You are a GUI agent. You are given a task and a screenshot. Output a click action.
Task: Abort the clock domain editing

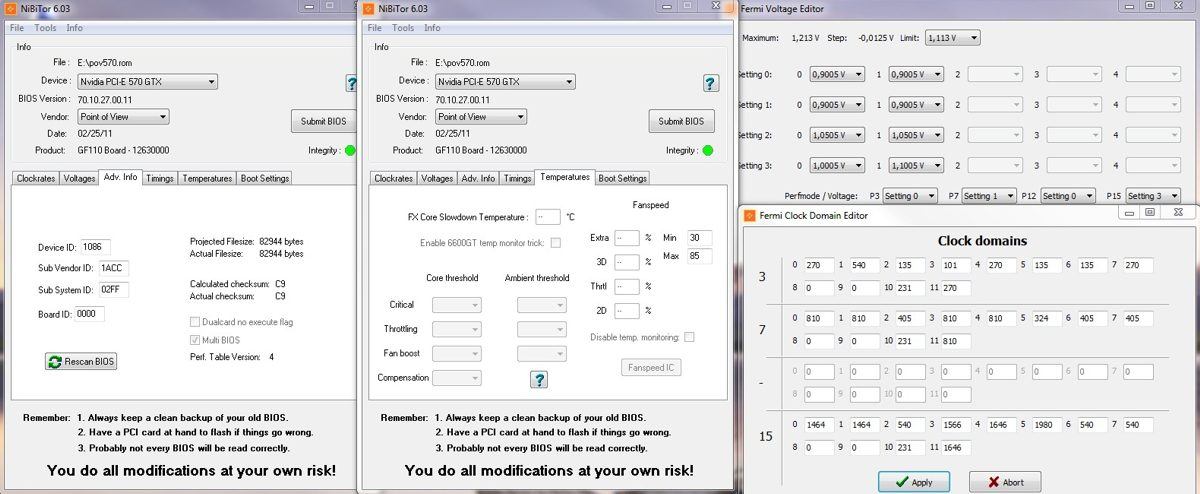[1005, 482]
